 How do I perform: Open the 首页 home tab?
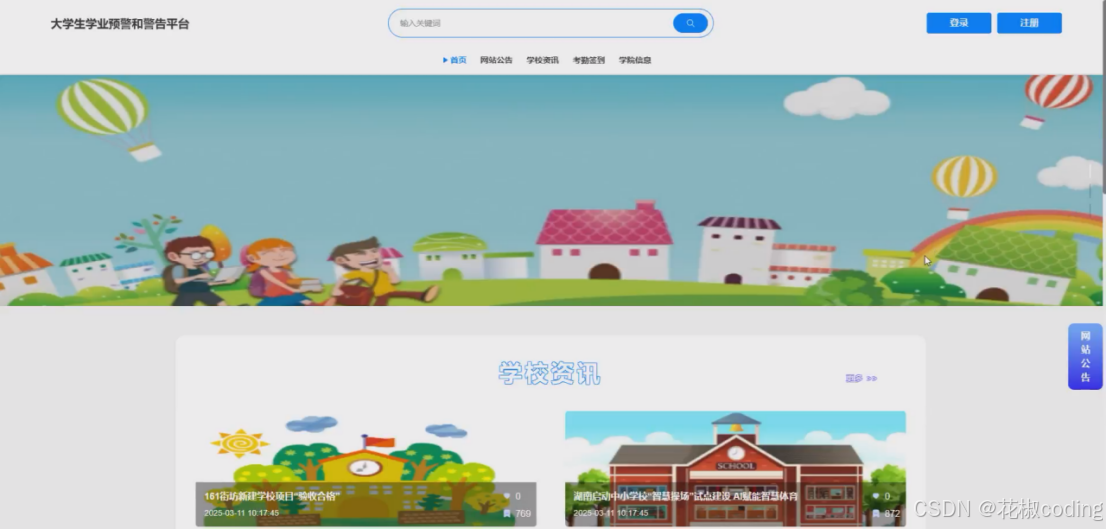(455, 60)
